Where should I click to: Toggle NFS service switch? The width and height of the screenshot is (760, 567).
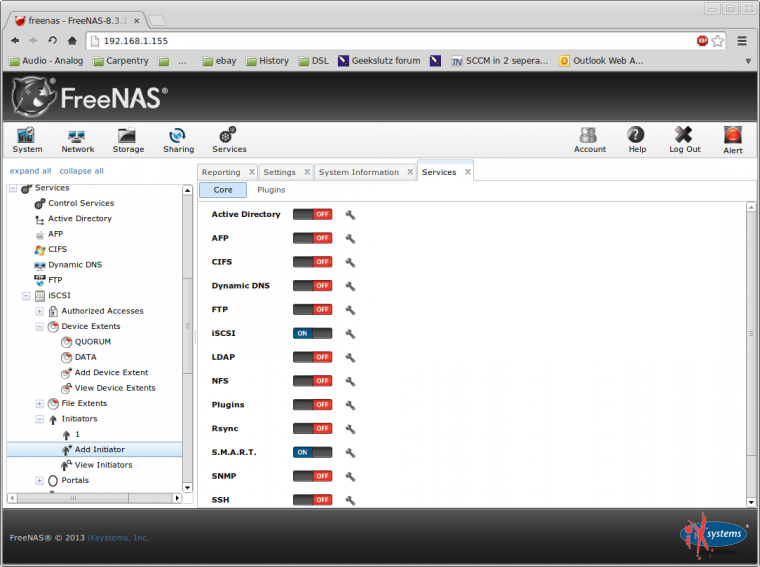coord(313,380)
